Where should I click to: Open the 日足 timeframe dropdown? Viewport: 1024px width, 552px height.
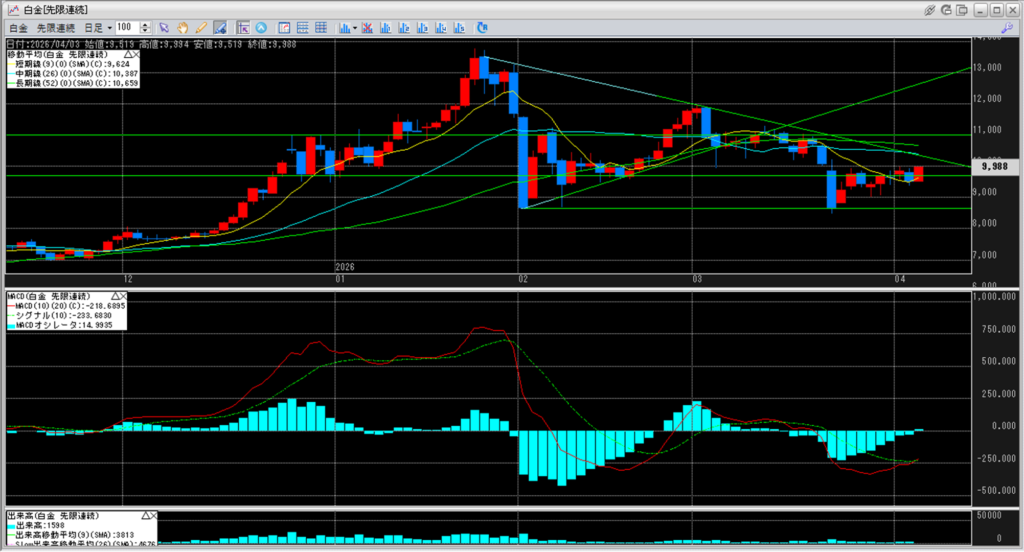click(x=96, y=27)
